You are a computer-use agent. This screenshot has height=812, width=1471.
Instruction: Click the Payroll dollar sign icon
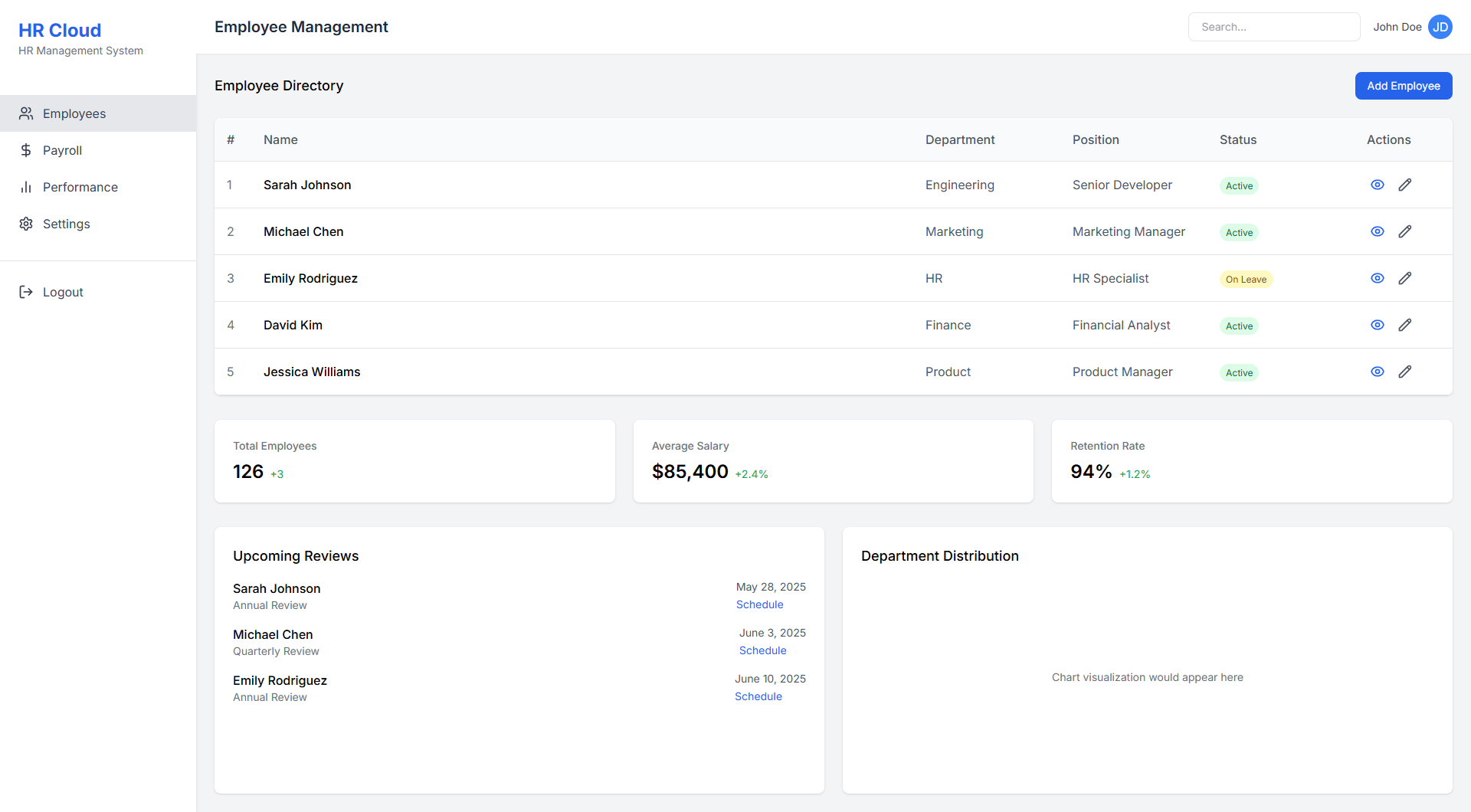(26, 150)
